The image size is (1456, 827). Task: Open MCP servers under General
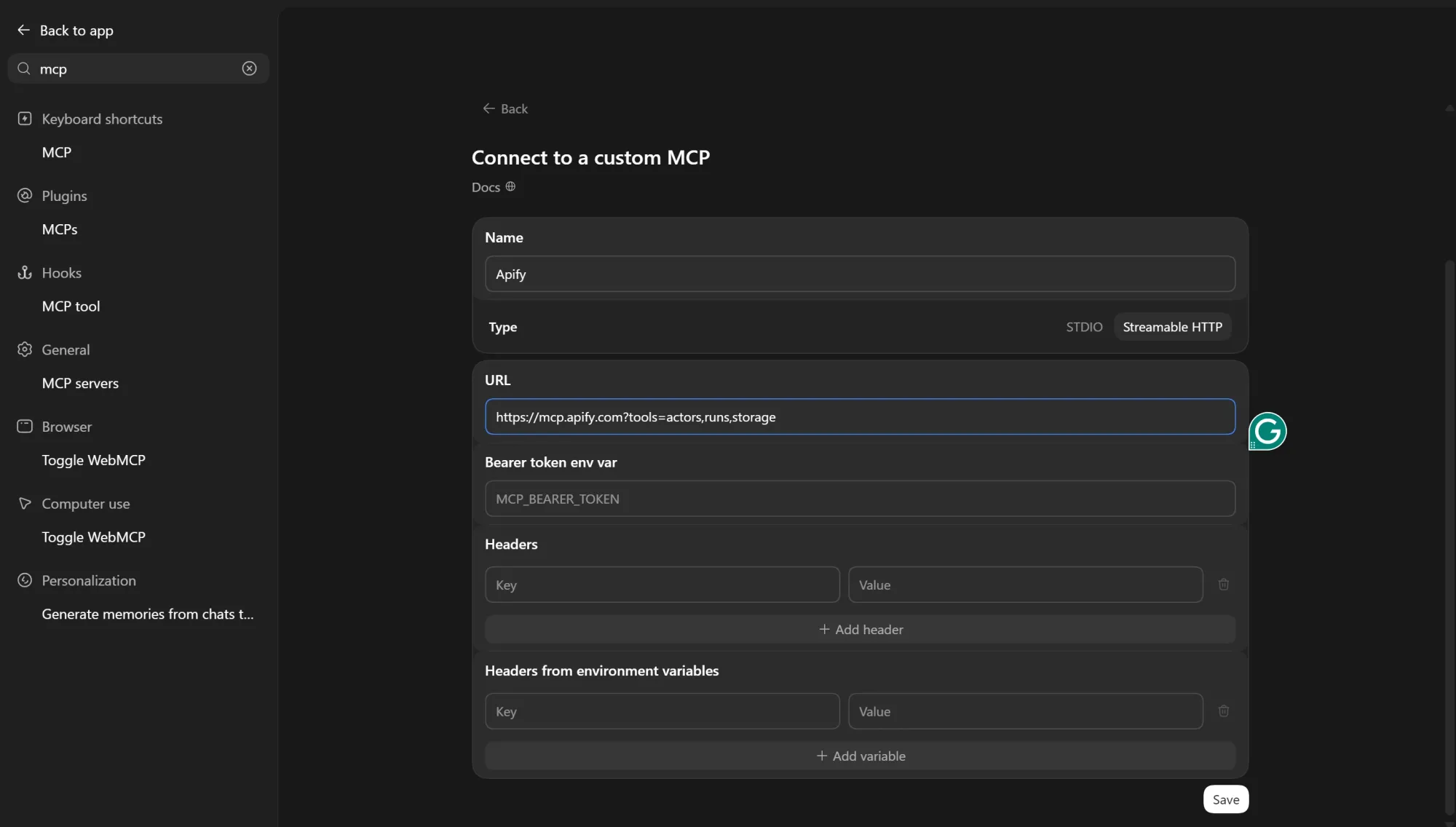click(x=80, y=383)
